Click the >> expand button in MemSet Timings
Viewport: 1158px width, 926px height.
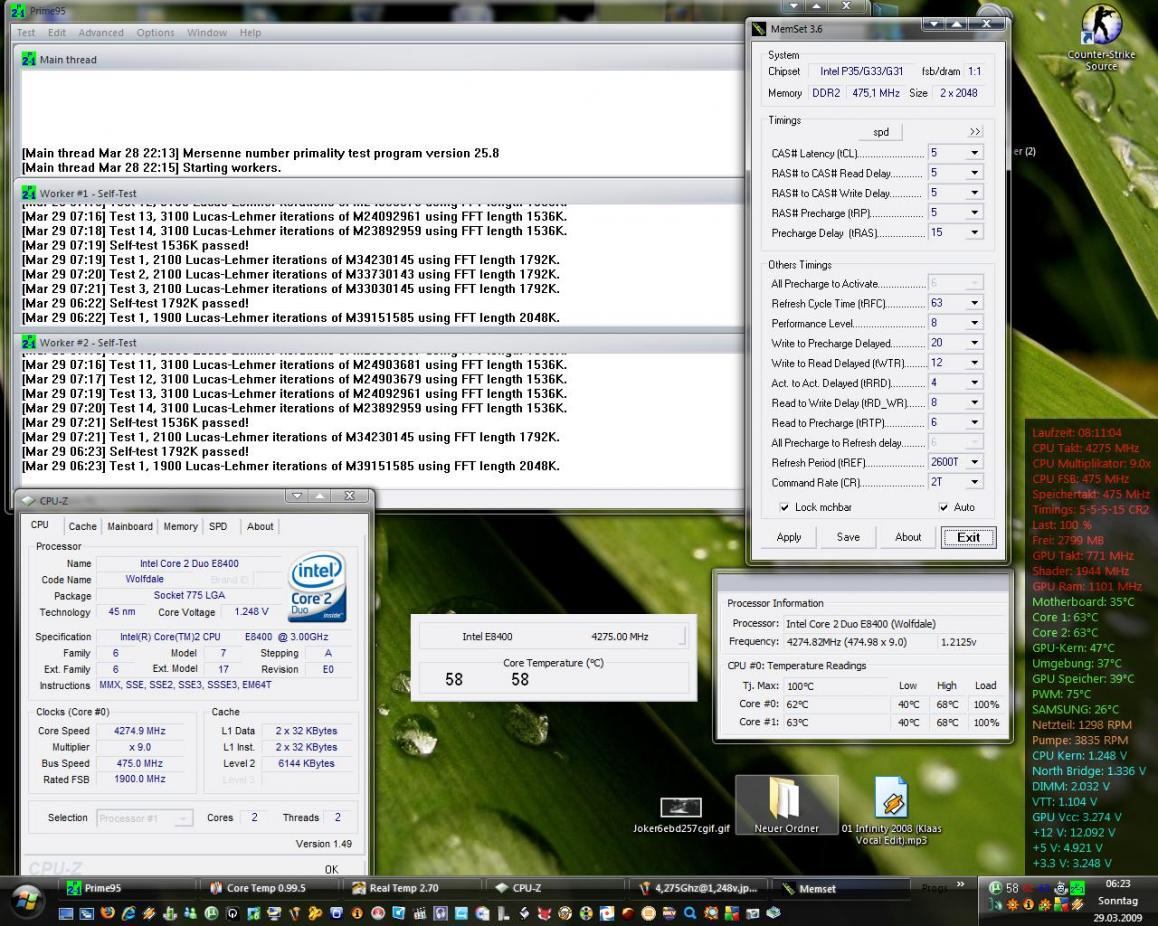click(x=975, y=131)
